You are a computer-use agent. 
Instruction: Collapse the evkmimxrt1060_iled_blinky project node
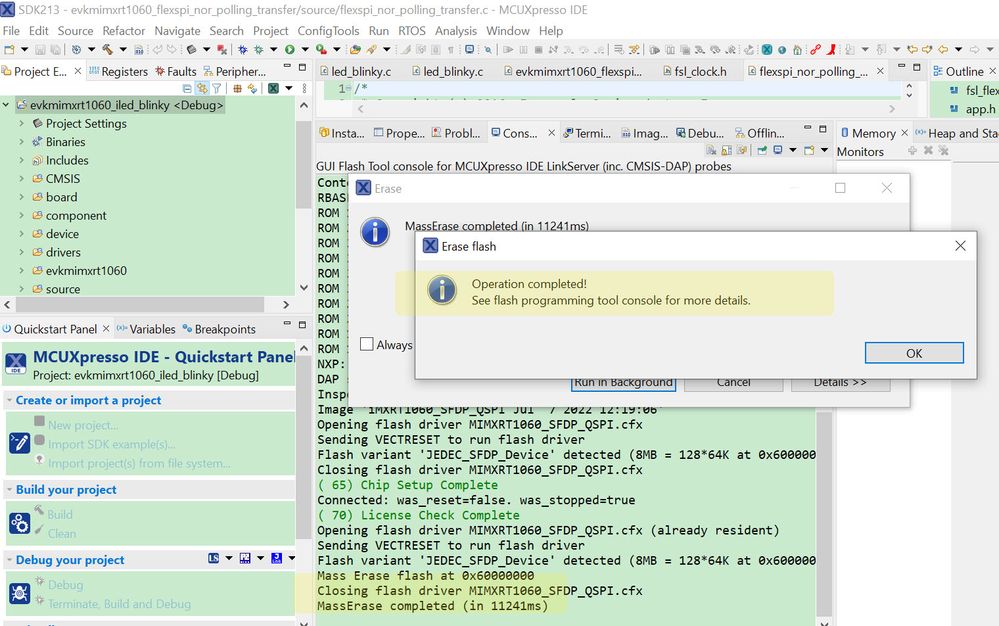6,104
